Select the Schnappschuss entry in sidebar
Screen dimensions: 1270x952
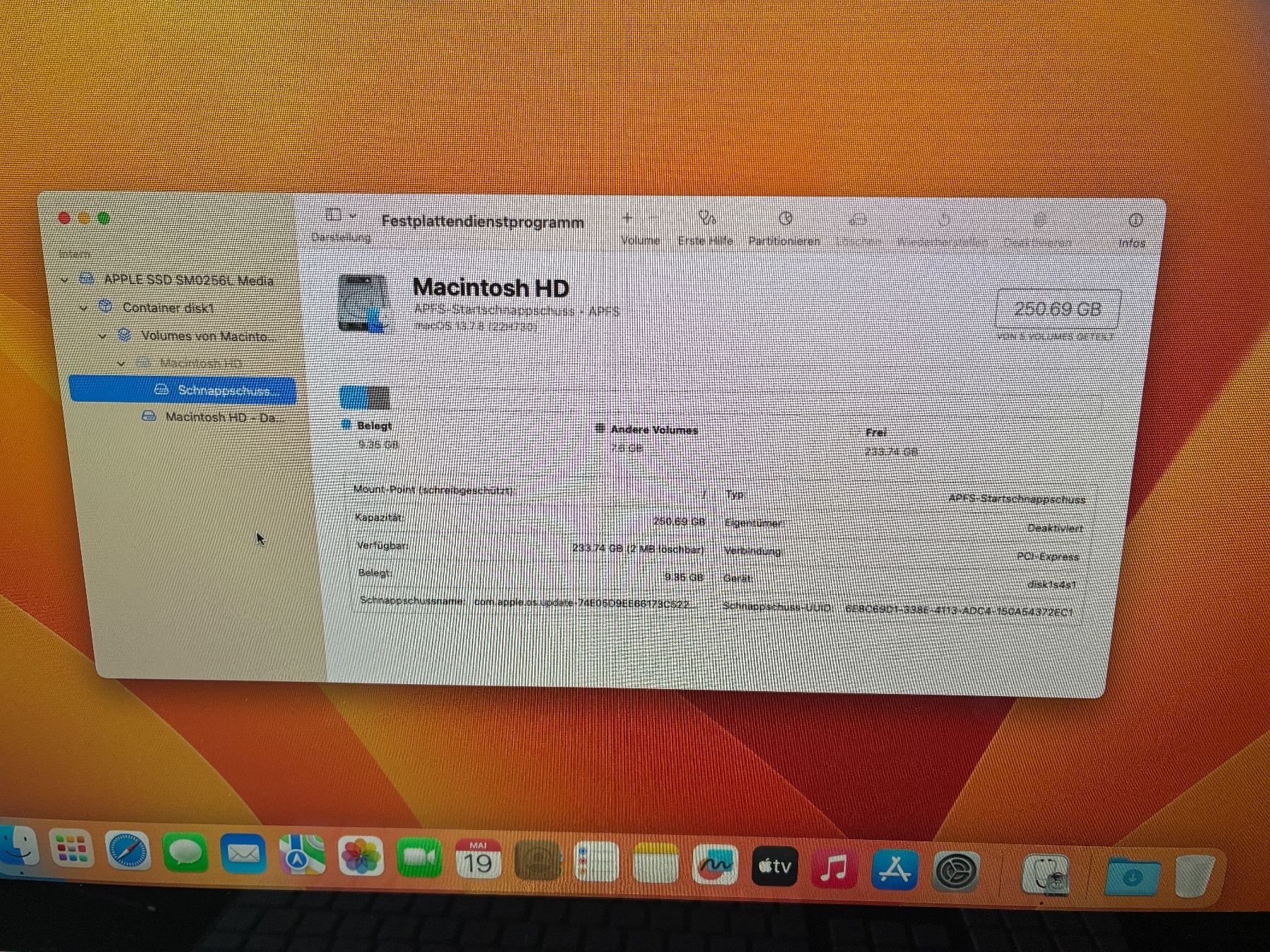183,389
